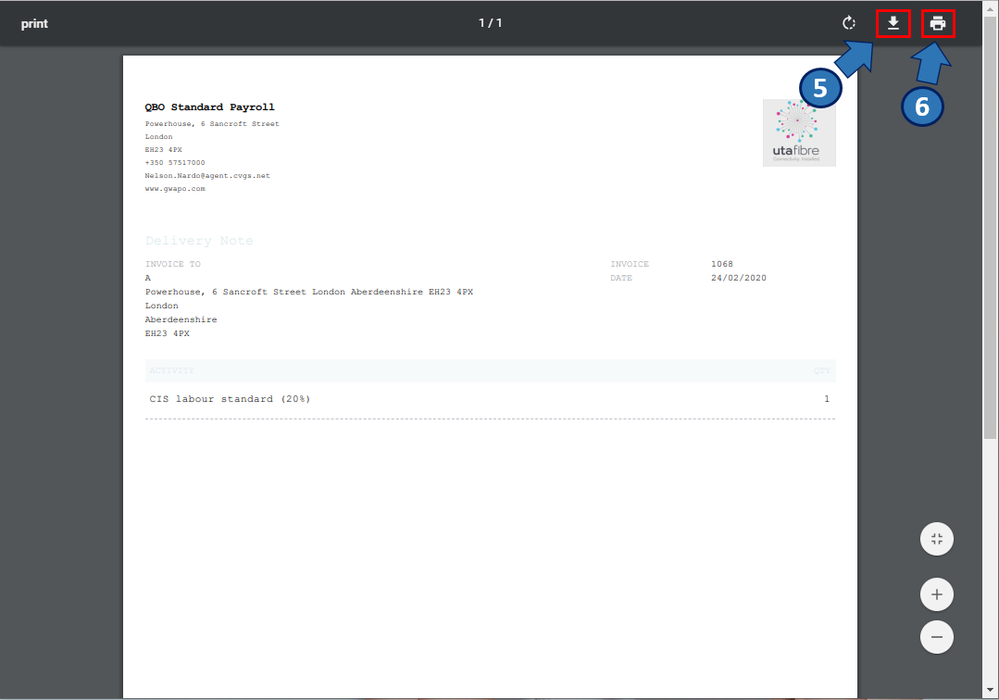Click the utafibre company logo
Viewport: 999px width, 700px height.
point(799,132)
